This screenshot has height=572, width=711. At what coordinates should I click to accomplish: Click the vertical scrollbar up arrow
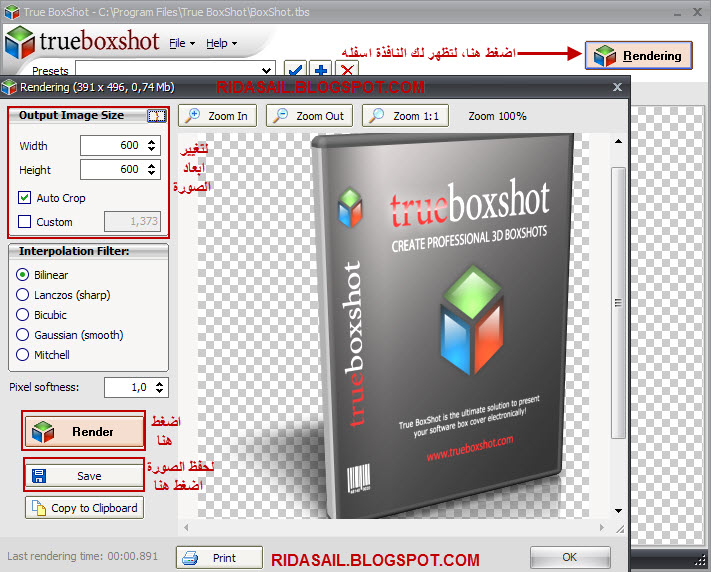618,142
